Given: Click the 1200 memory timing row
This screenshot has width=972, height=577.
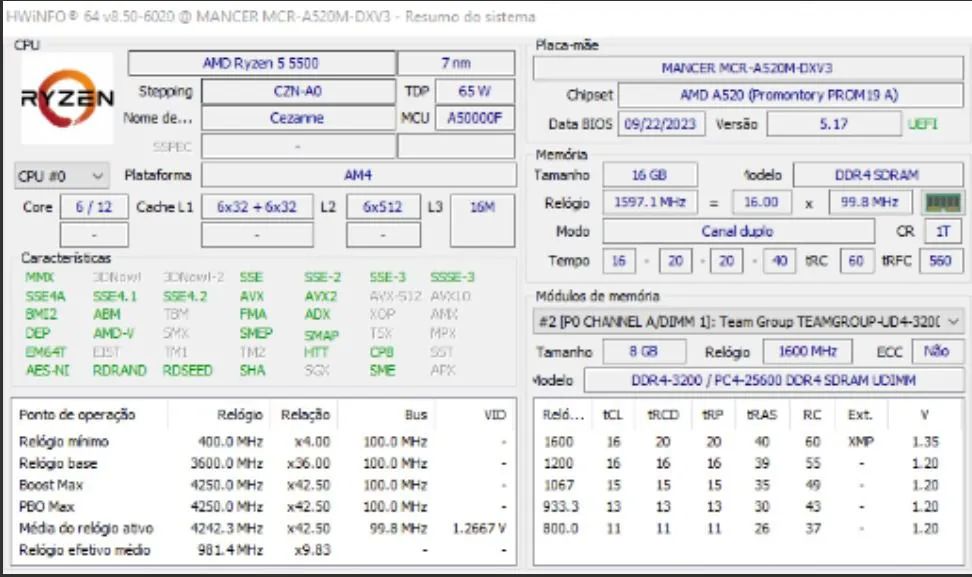Looking at the screenshot, I should coord(747,464).
